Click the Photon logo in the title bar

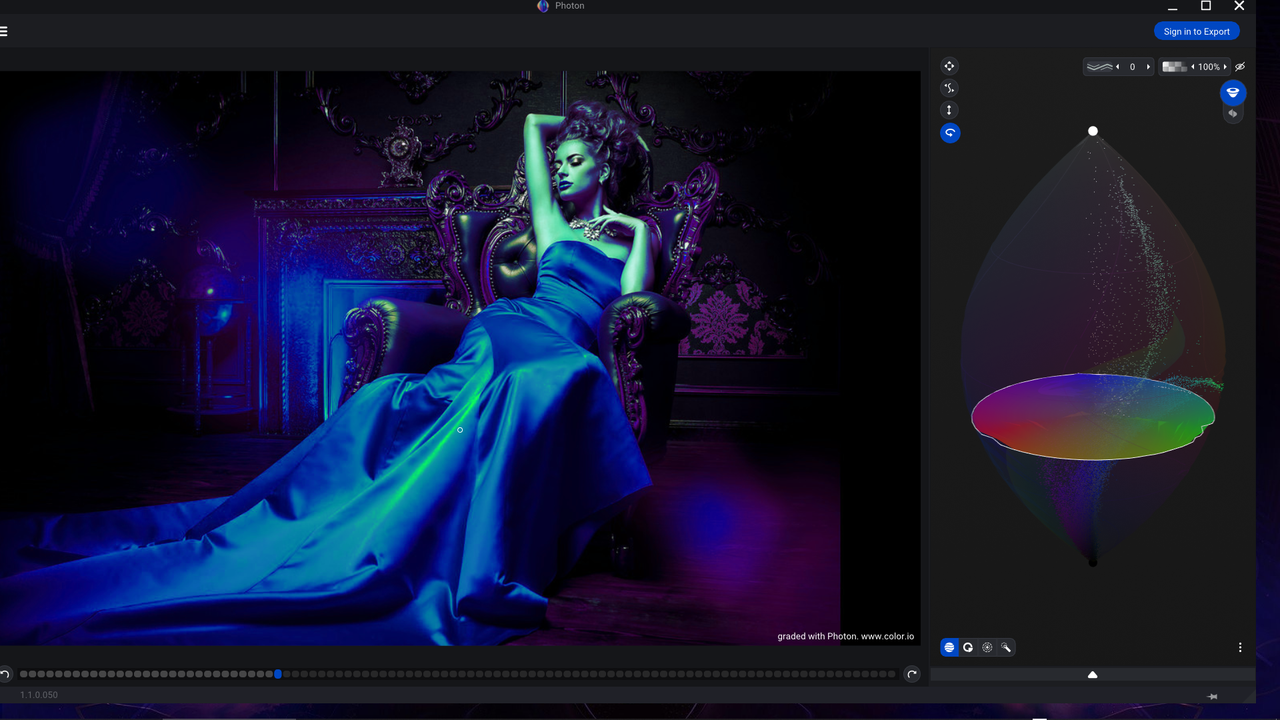(x=543, y=6)
